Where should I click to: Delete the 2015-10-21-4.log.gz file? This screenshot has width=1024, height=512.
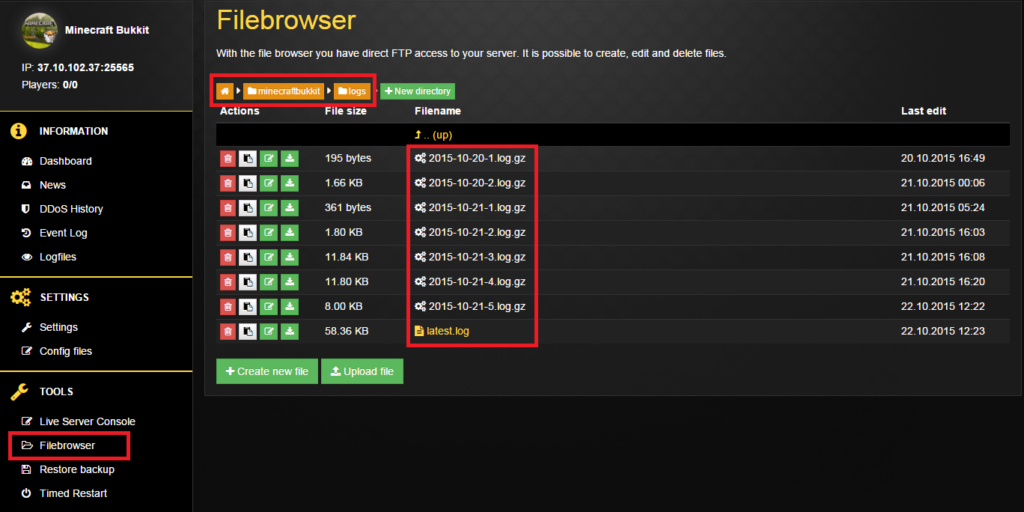[227, 282]
